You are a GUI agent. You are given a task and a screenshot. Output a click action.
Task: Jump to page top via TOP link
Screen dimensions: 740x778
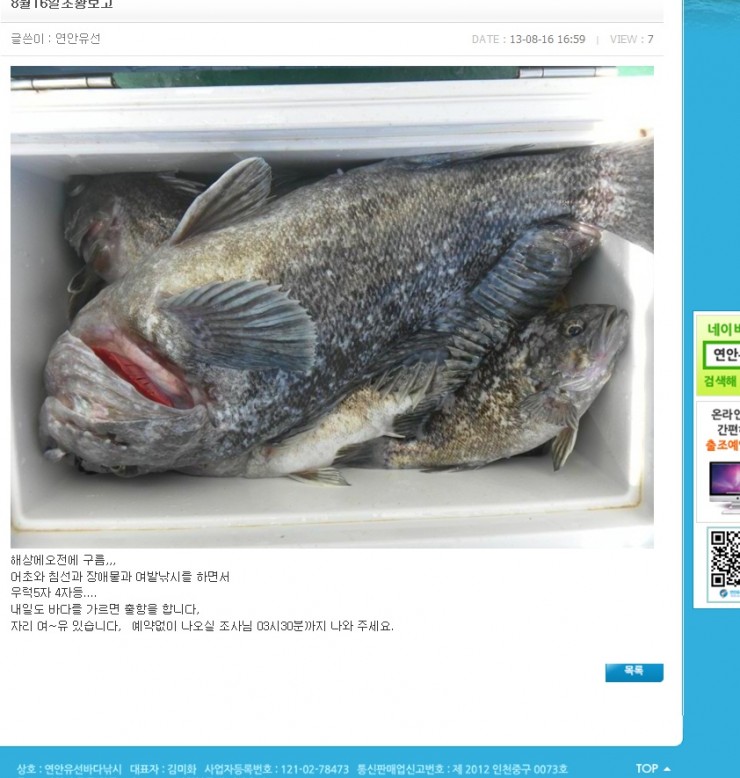(x=647, y=769)
